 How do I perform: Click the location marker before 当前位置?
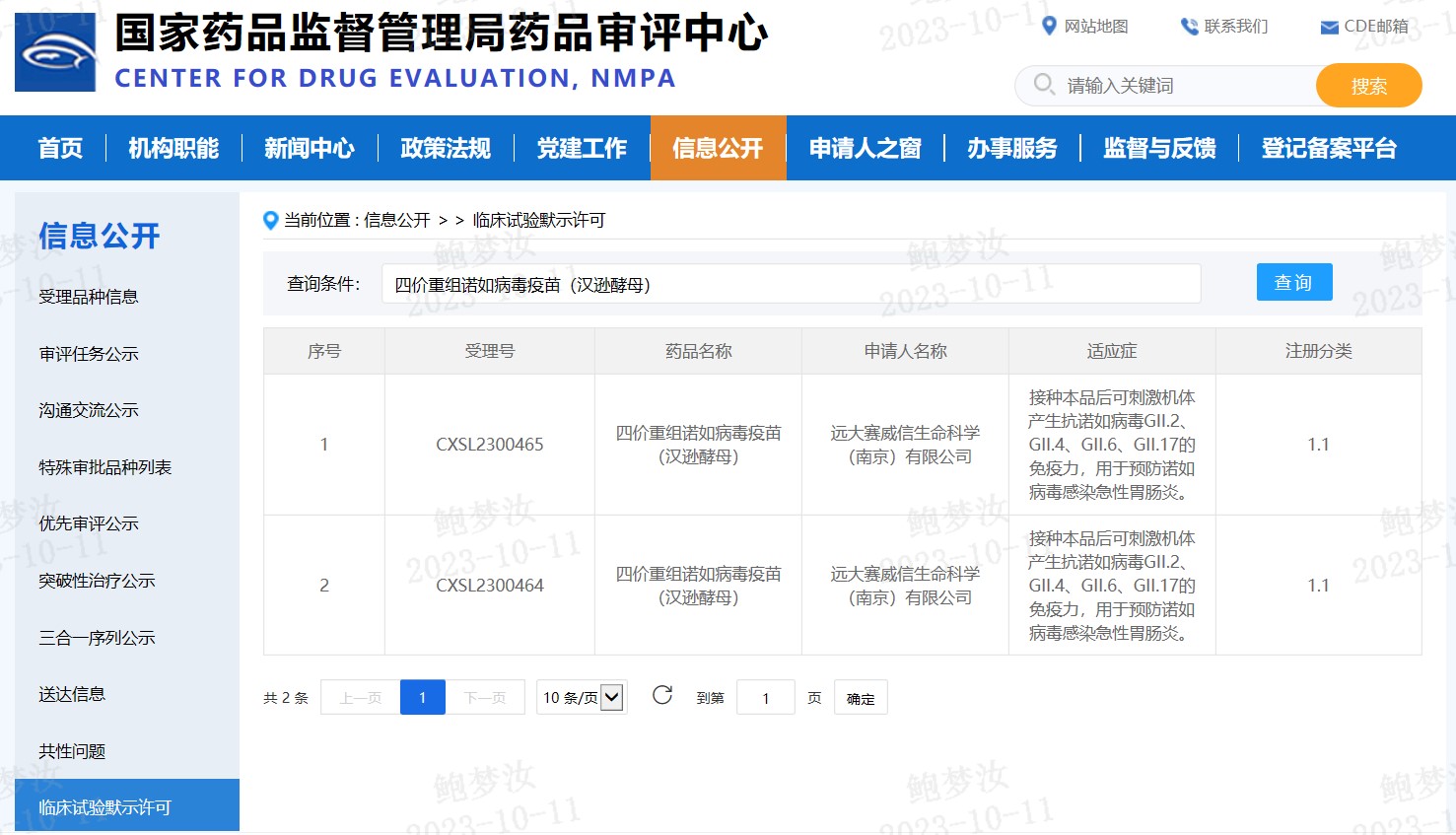(271, 220)
